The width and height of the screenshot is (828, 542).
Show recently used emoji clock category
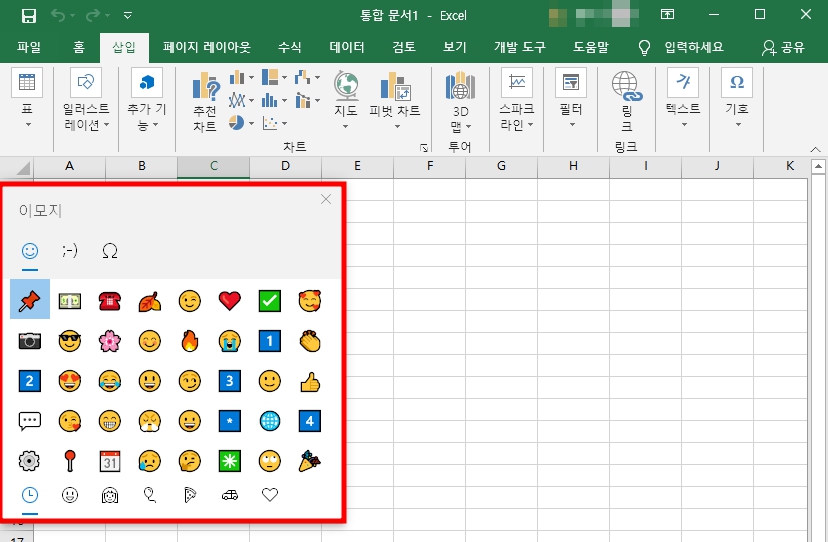30,495
